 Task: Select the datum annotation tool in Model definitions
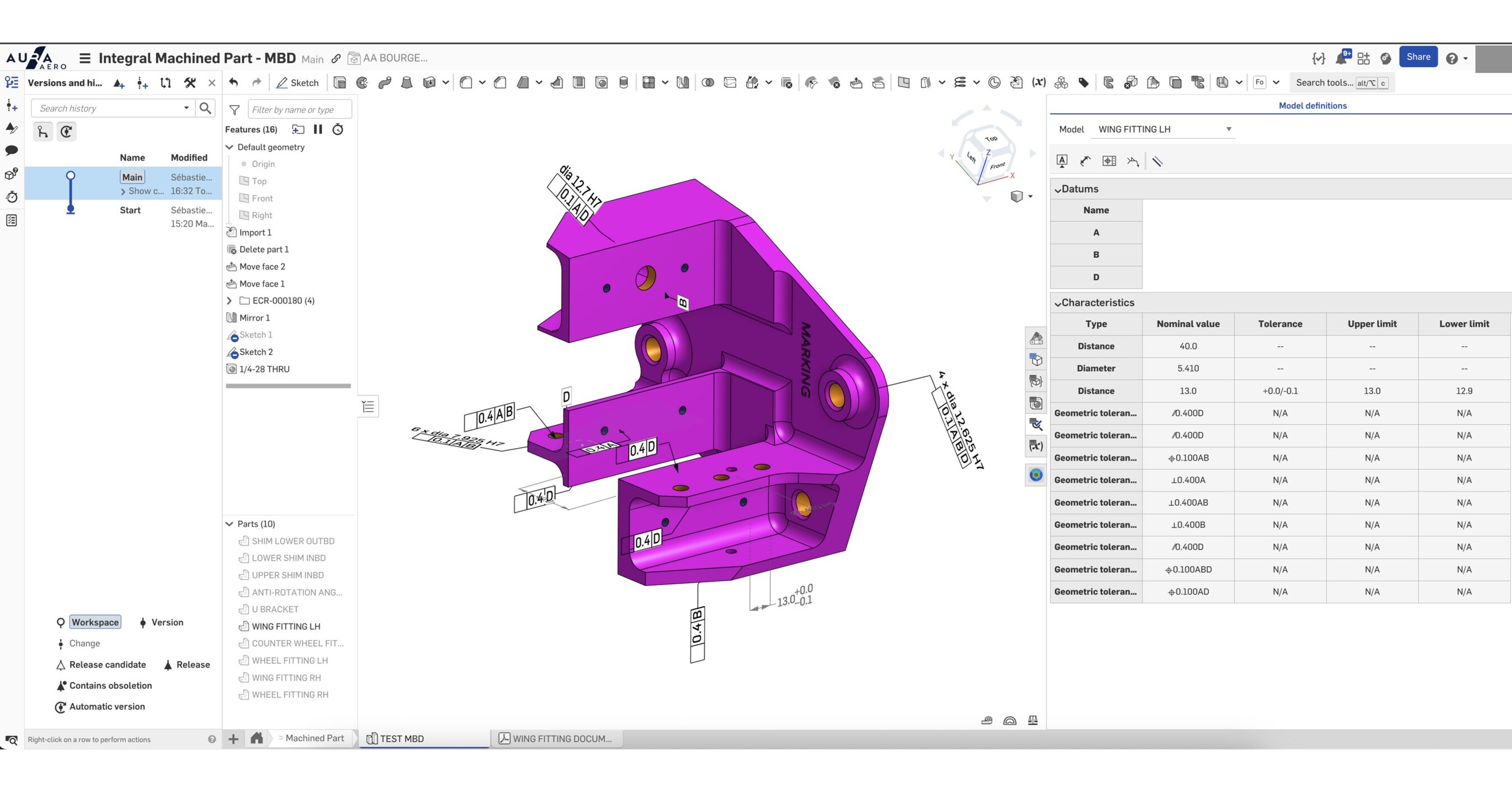pyautogui.click(x=1061, y=161)
